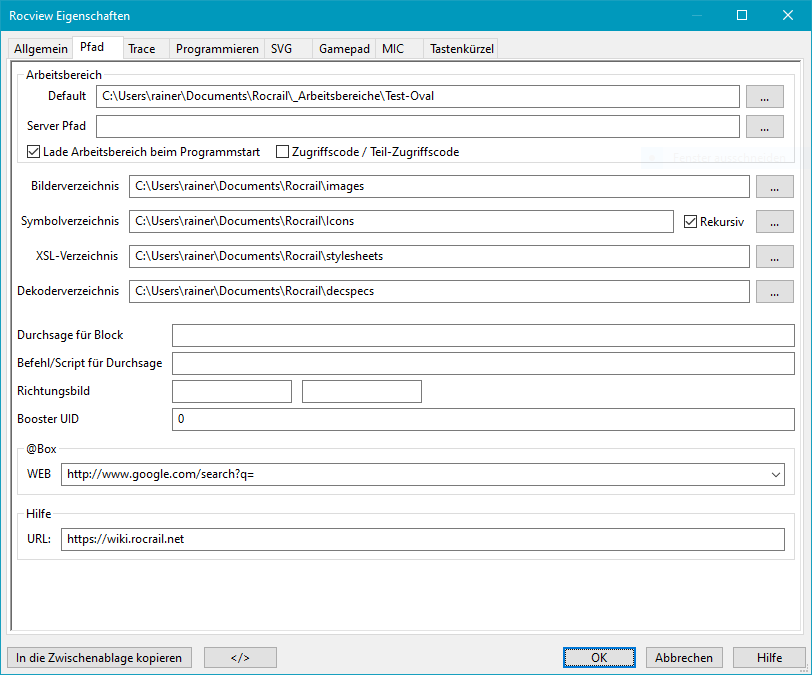Browse for Dekoderverzeichnis folder
The height and width of the screenshot is (675, 812).
(774, 292)
